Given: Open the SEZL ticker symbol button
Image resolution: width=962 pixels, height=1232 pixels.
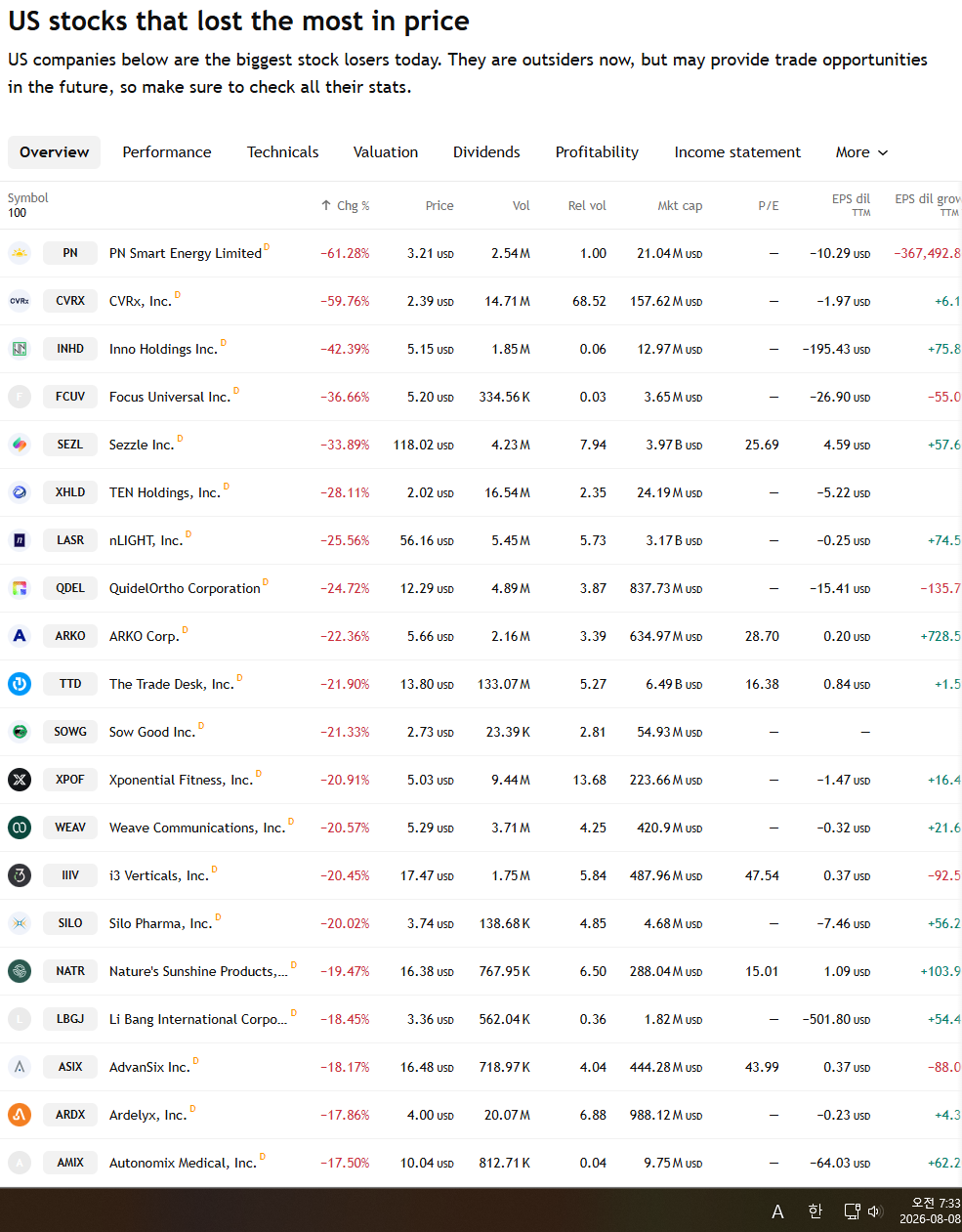Looking at the screenshot, I should click(x=70, y=445).
